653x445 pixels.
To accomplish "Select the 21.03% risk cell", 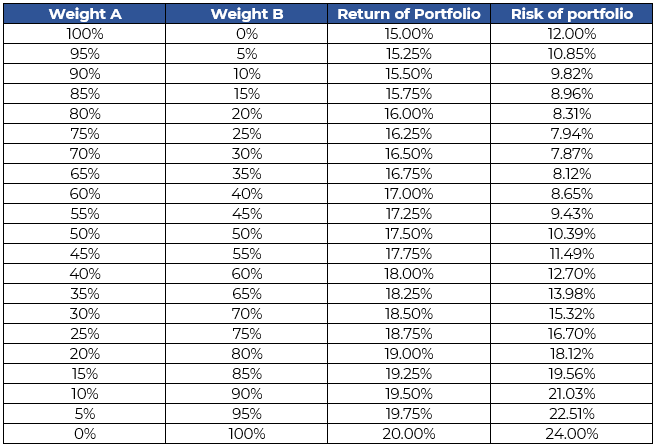I will (571, 393).
